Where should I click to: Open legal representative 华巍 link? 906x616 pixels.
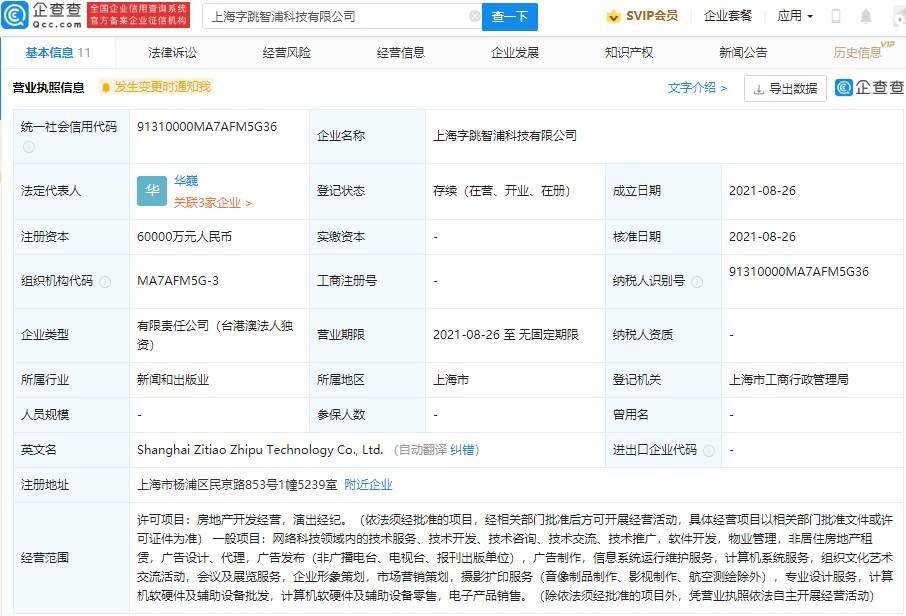pos(186,181)
